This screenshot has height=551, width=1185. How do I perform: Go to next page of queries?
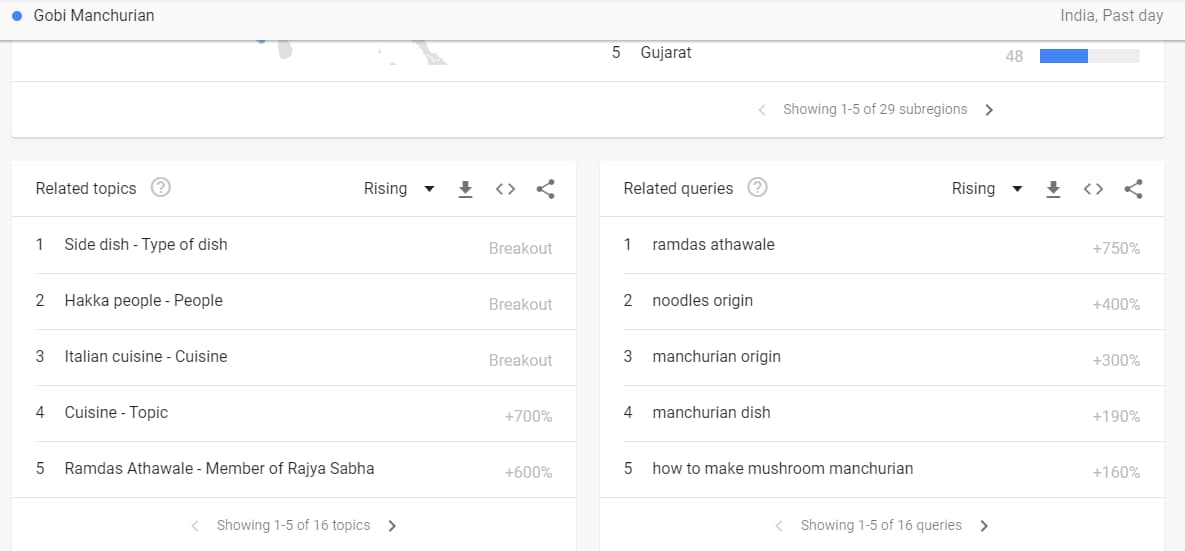click(x=984, y=525)
